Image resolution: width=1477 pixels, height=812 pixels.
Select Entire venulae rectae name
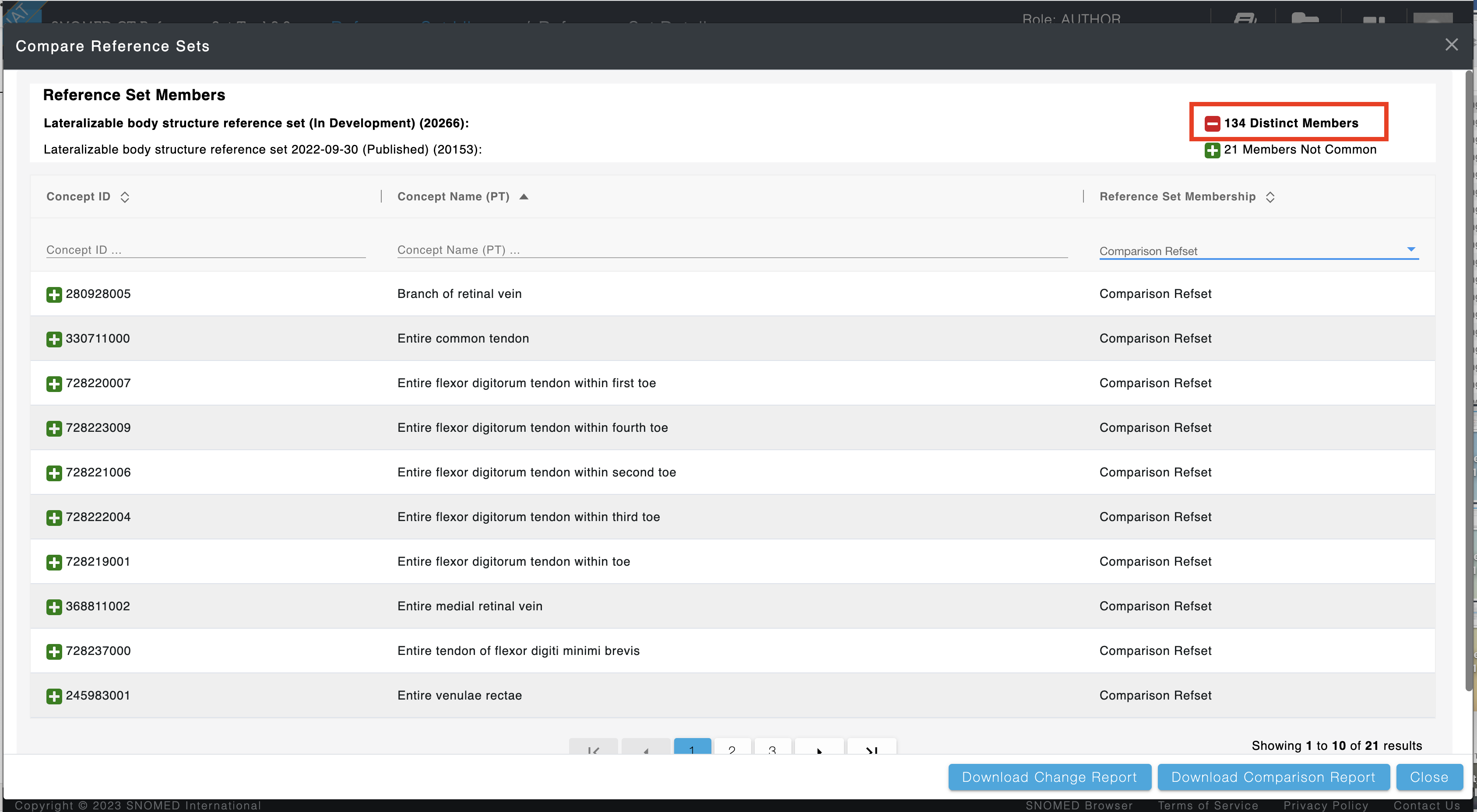(x=459, y=696)
